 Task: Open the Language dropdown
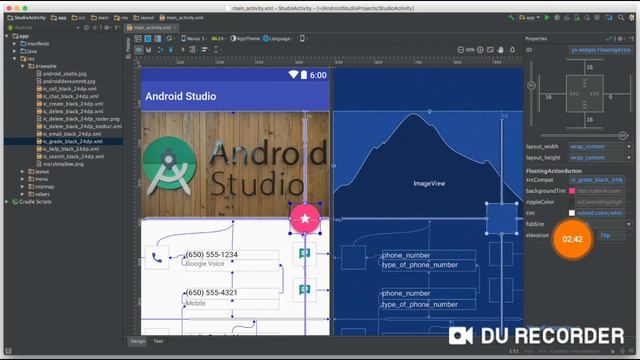pyautogui.click(x=278, y=39)
